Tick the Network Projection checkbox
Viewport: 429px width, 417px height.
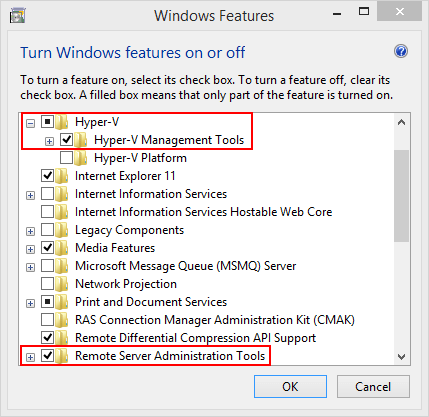tap(47, 283)
